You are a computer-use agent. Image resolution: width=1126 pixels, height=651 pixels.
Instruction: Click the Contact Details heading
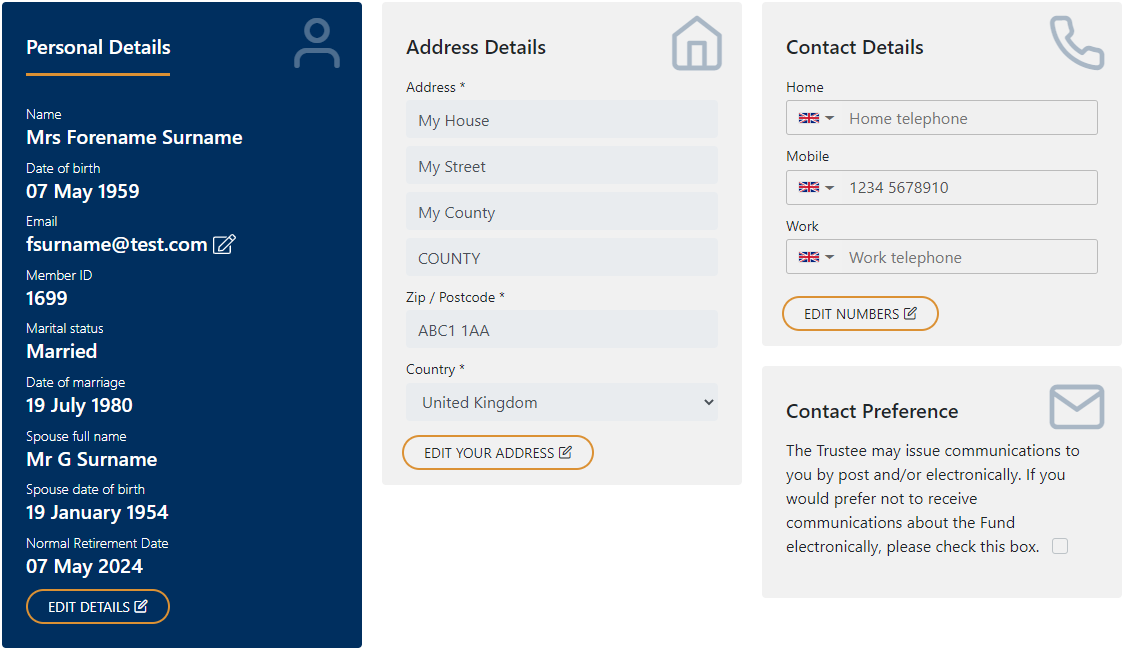[855, 47]
